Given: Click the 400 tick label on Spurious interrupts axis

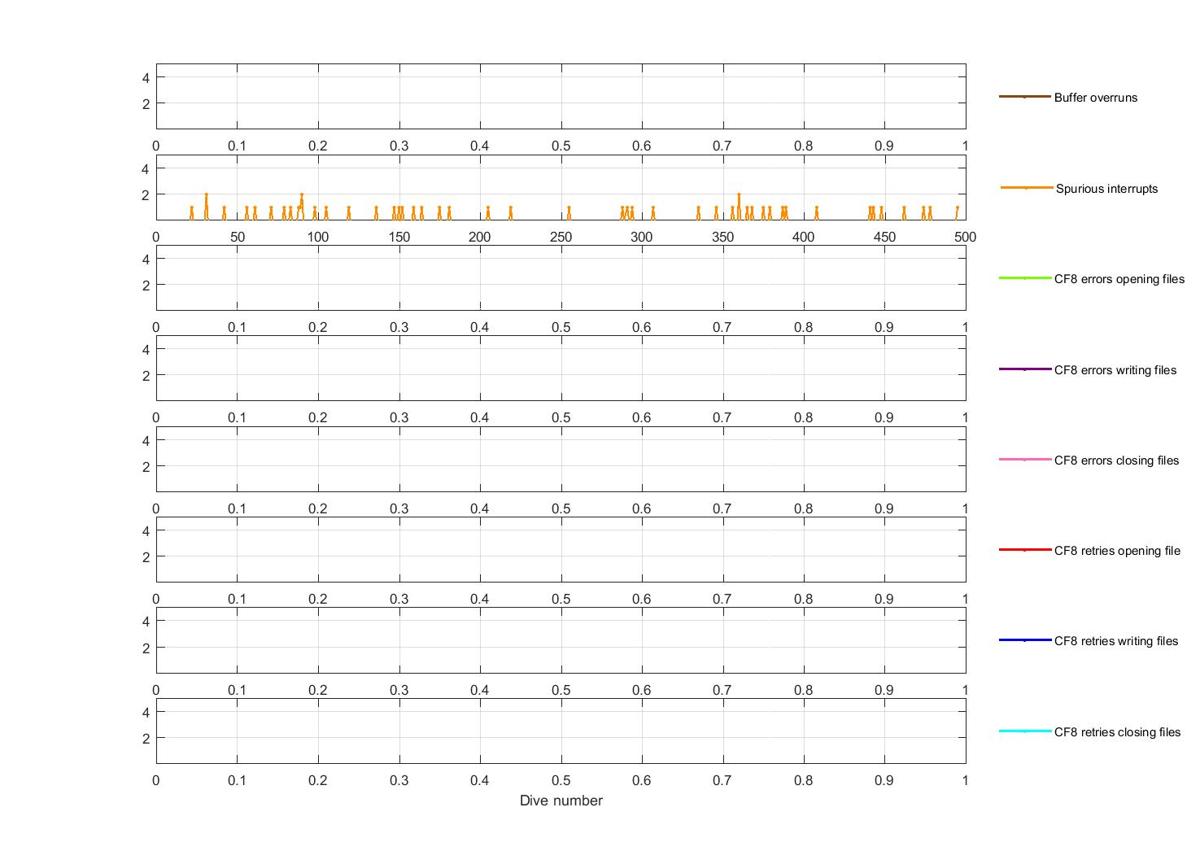Looking at the screenshot, I should (x=803, y=238).
